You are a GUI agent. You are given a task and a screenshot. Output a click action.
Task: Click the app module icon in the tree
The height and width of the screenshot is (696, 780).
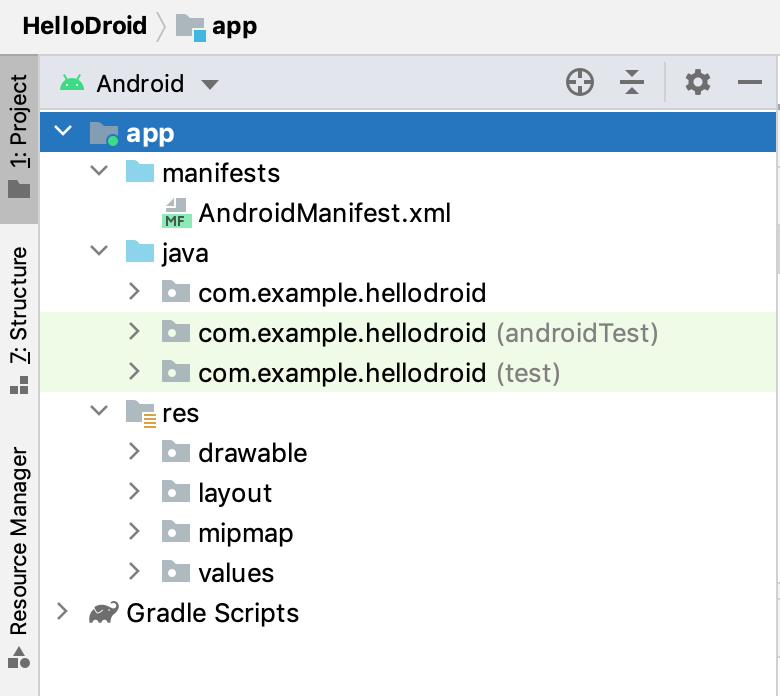click(x=104, y=133)
